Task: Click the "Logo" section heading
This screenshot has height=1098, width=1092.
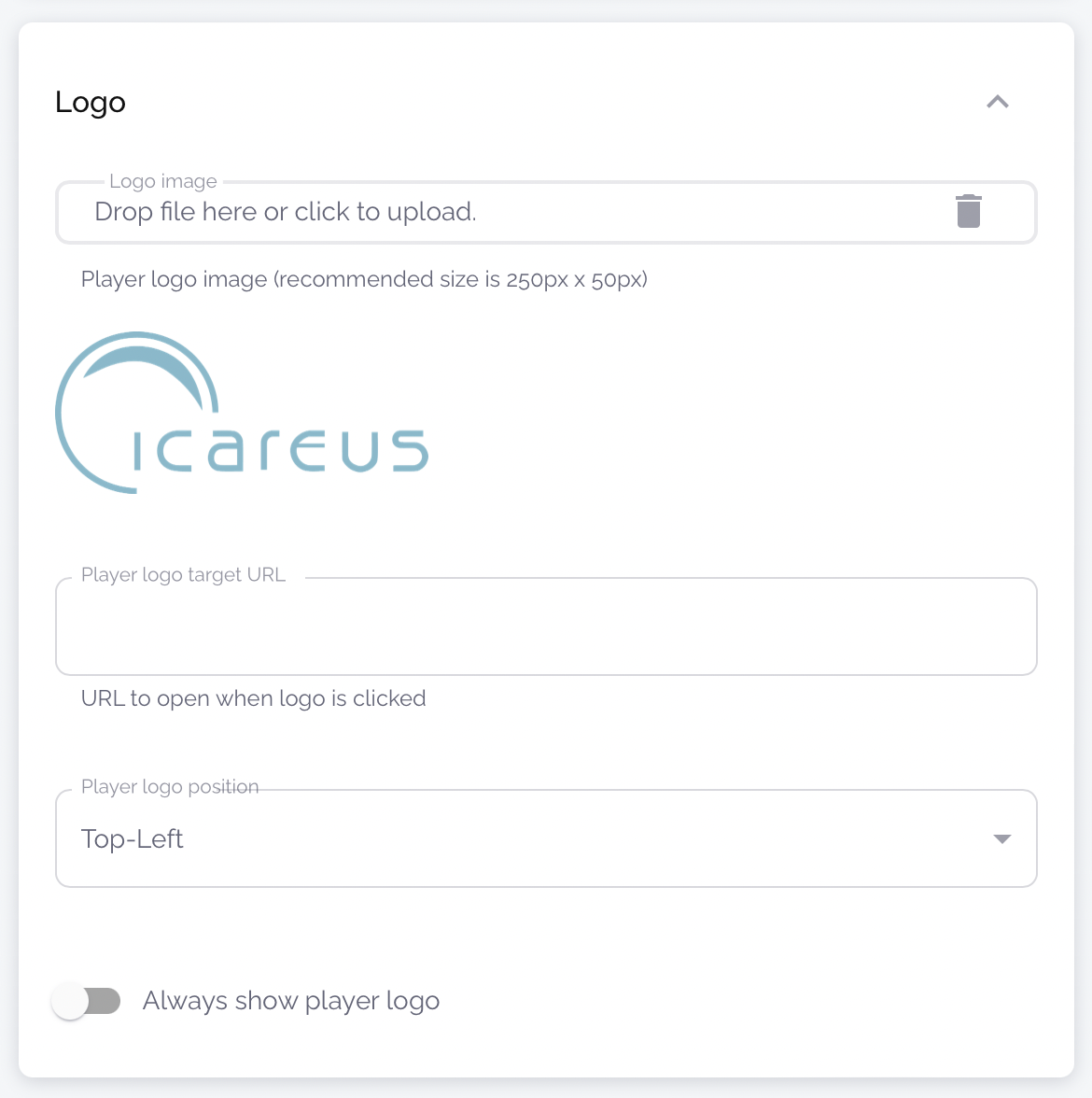Action: pyautogui.click(x=91, y=102)
